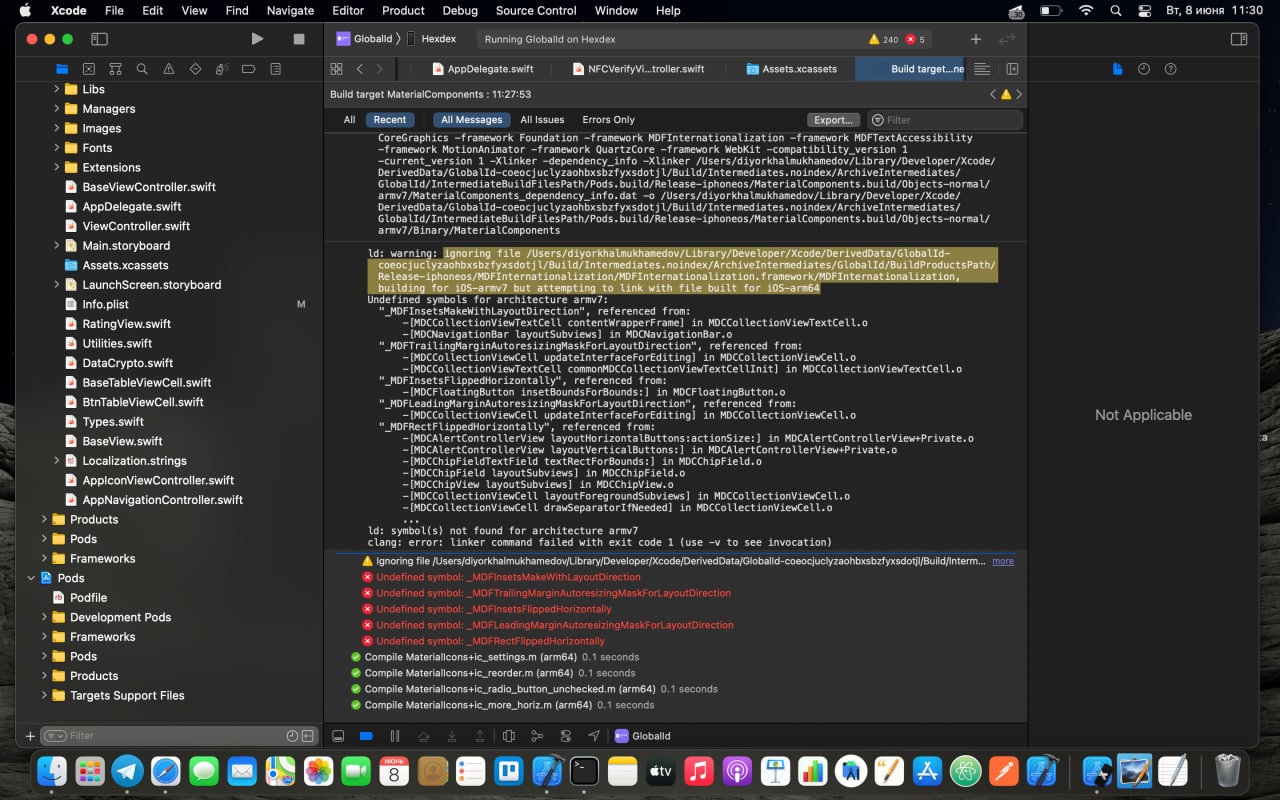Select the GlobalId scheme in the toolbar
The image size is (1280, 800).
click(366, 39)
